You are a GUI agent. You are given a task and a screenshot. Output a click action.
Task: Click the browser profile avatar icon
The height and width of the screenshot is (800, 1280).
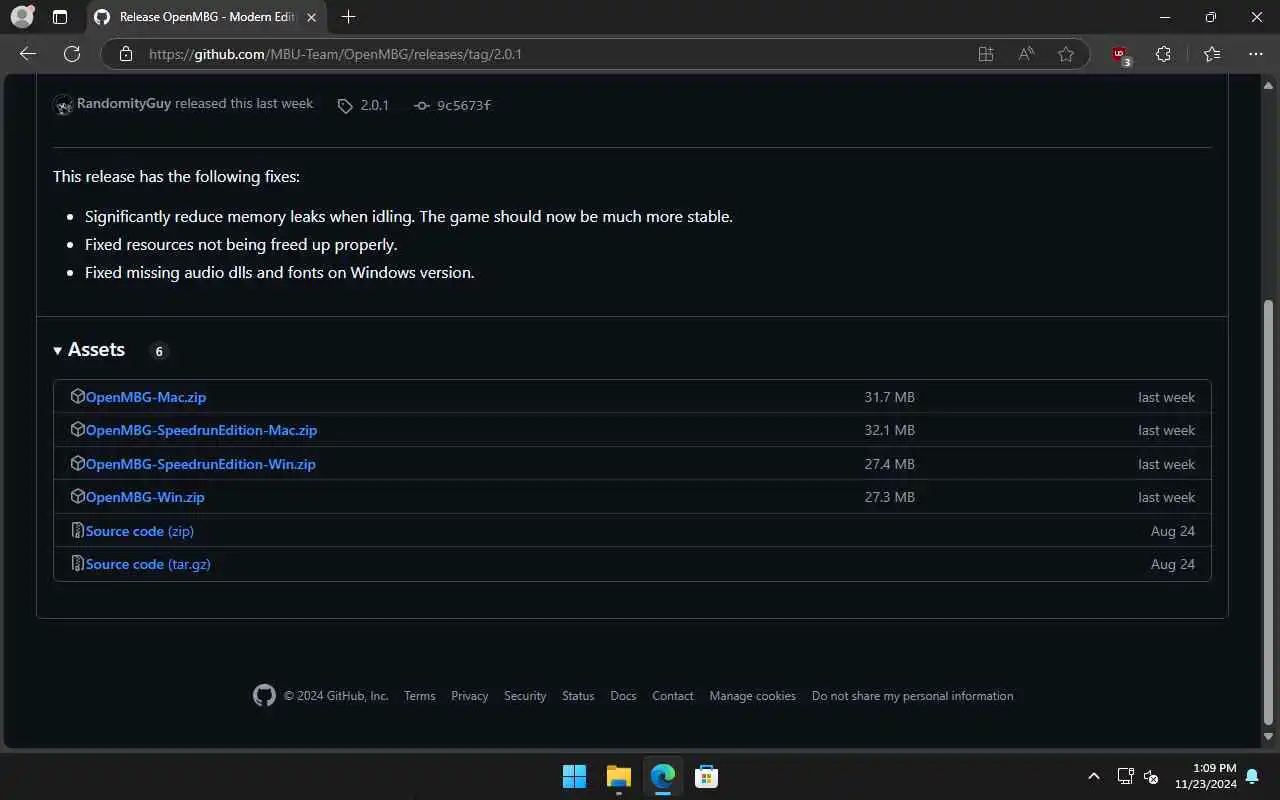(x=22, y=17)
